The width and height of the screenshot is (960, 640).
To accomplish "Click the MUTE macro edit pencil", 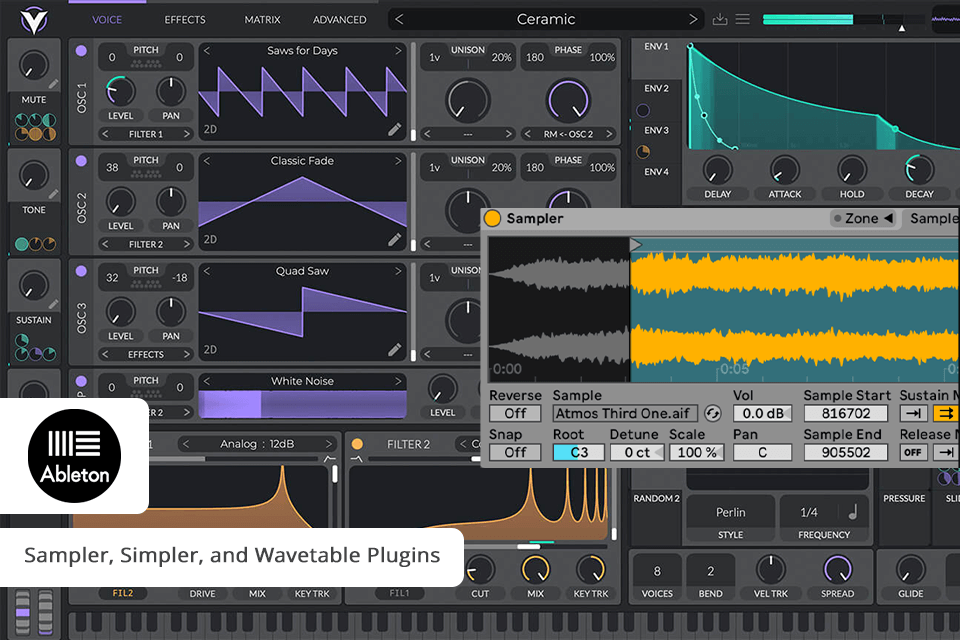I will (54, 84).
